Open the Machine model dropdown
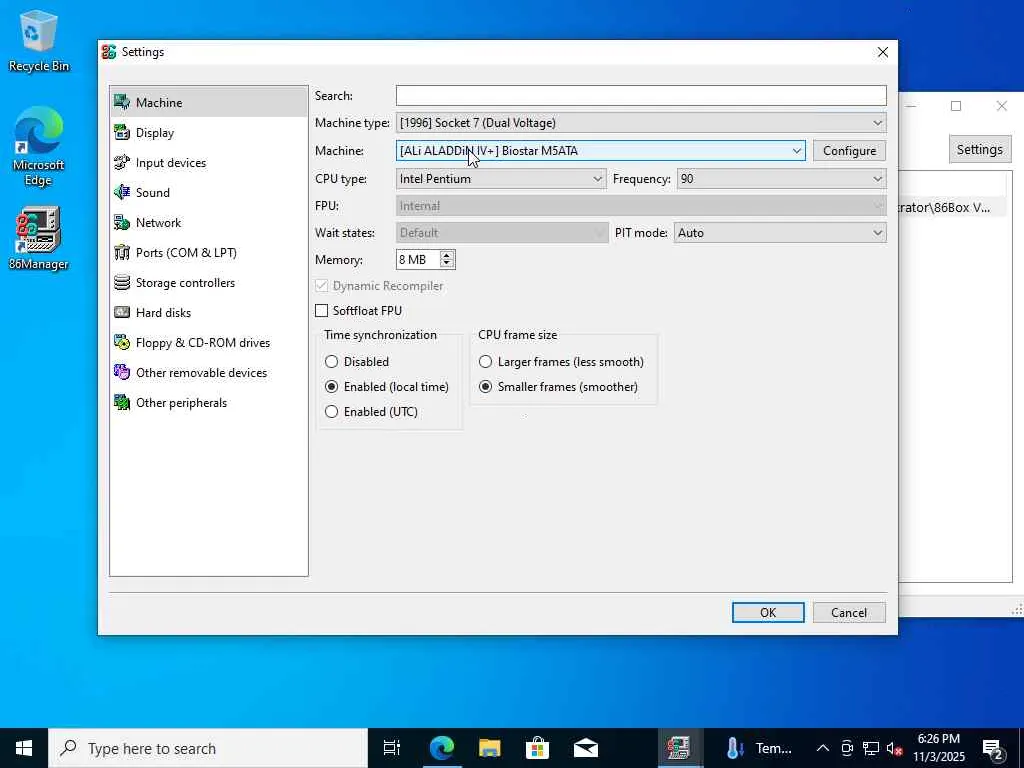 [600, 150]
